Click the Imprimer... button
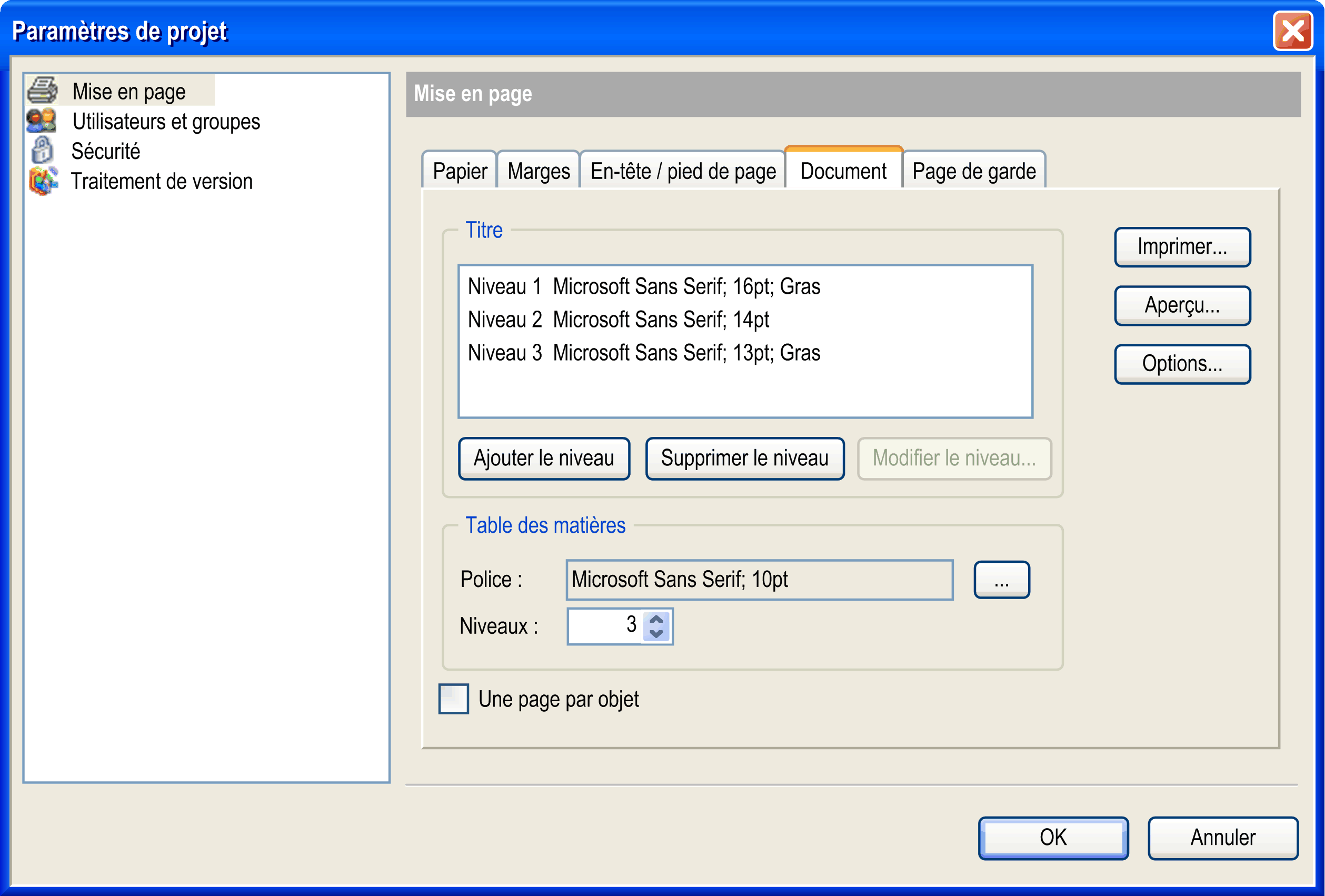The height and width of the screenshot is (896, 1325). pos(1182,246)
